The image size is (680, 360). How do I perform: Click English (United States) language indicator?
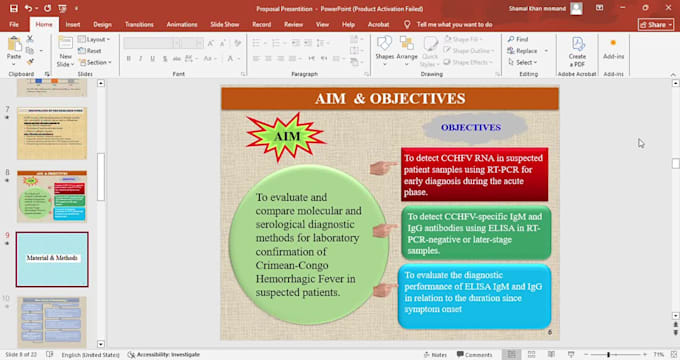pyautogui.click(x=90, y=354)
